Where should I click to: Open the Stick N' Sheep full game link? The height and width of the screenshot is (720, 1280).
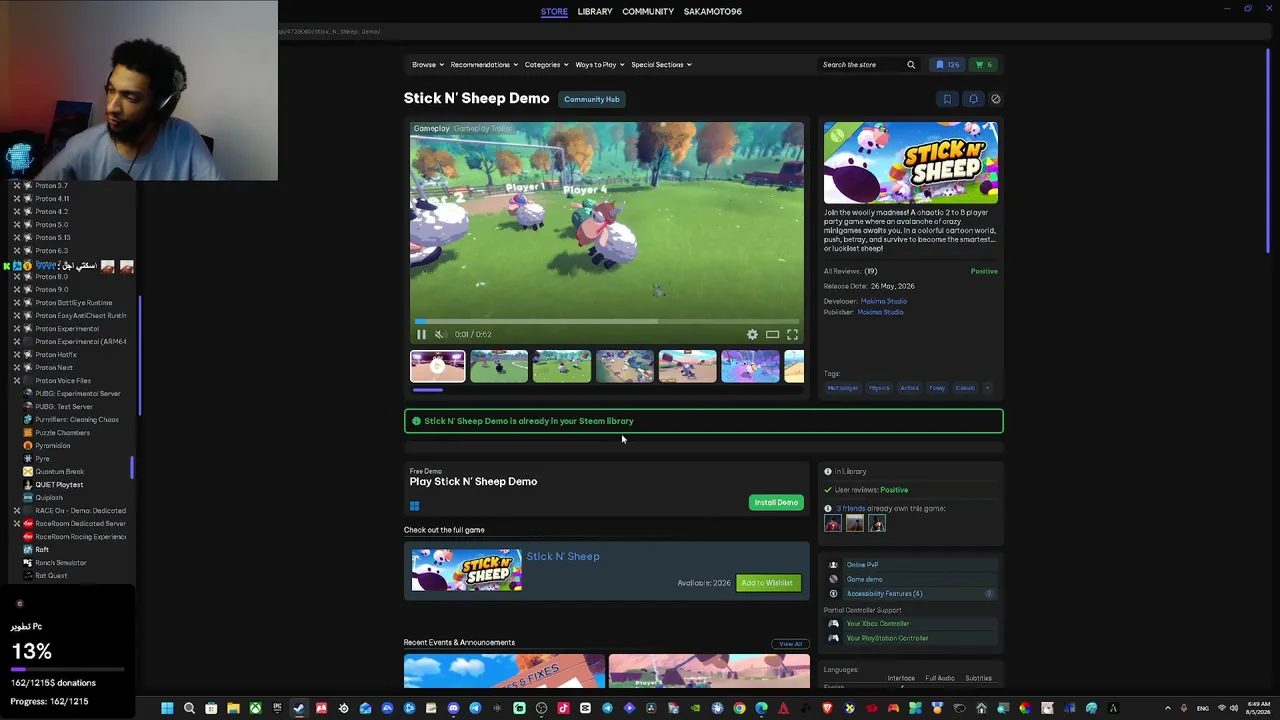[x=563, y=557]
